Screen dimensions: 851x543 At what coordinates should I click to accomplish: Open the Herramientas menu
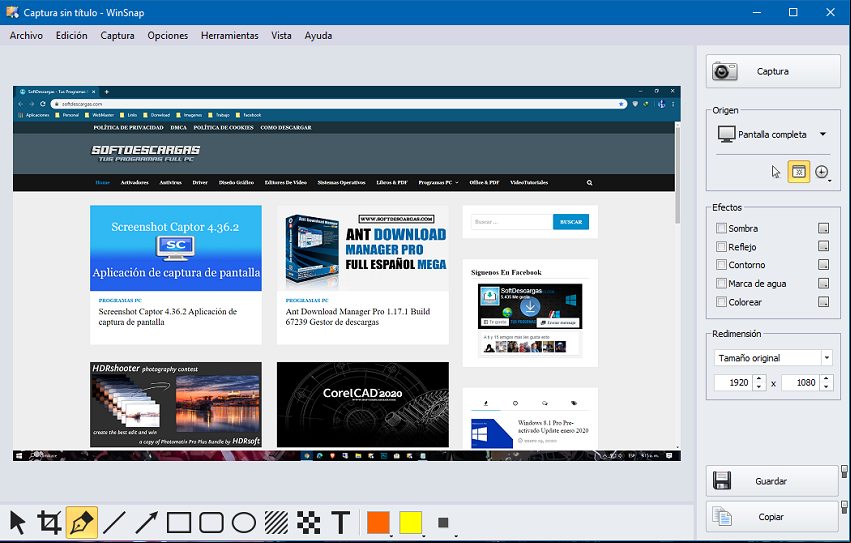(x=230, y=36)
